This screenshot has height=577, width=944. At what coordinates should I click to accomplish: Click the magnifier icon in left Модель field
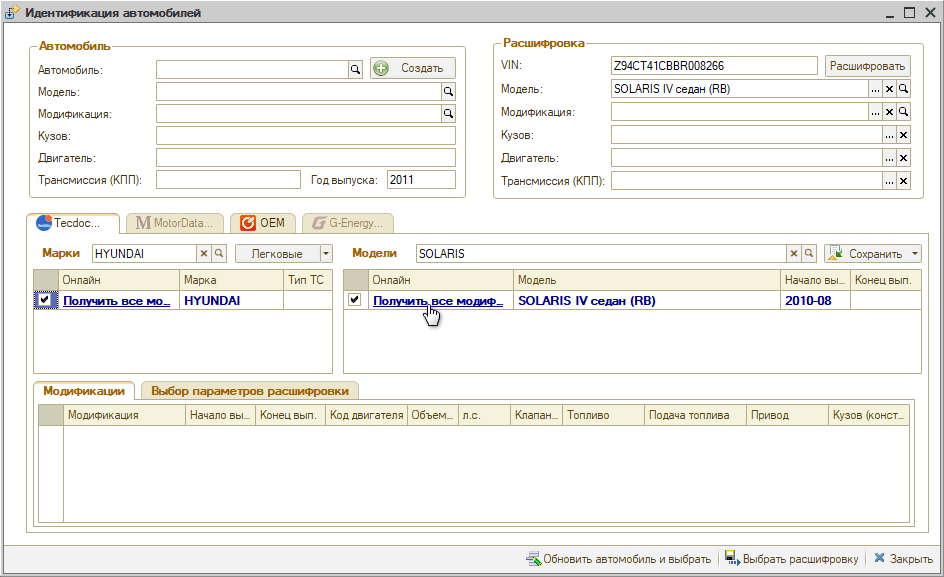(449, 91)
